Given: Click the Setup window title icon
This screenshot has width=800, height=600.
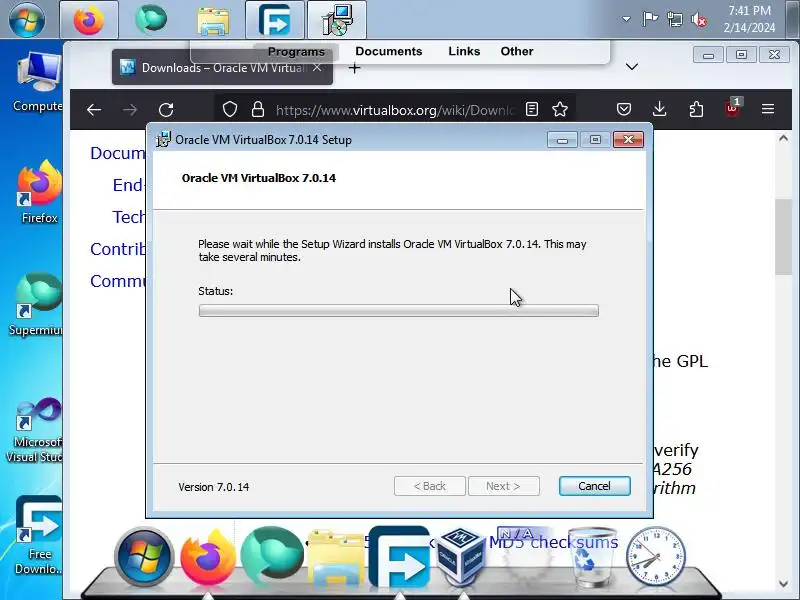Looking at the screenshot, I should (163, 139).
